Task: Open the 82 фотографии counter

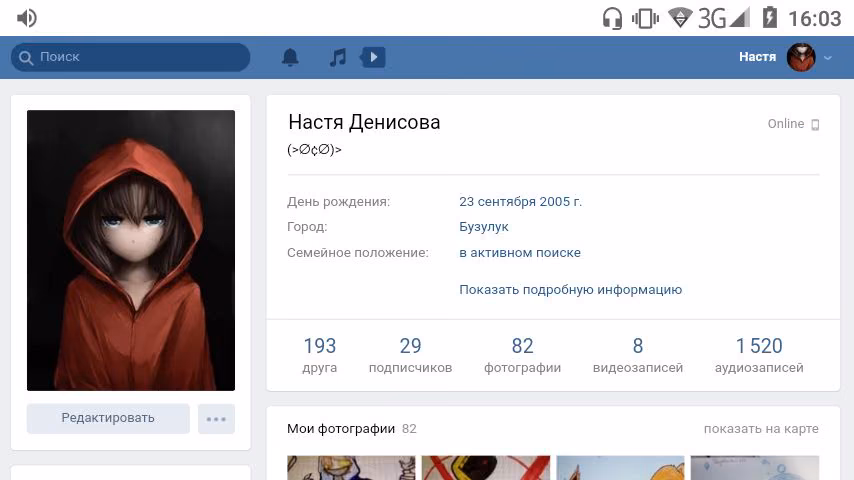Action: pos(522,355)
